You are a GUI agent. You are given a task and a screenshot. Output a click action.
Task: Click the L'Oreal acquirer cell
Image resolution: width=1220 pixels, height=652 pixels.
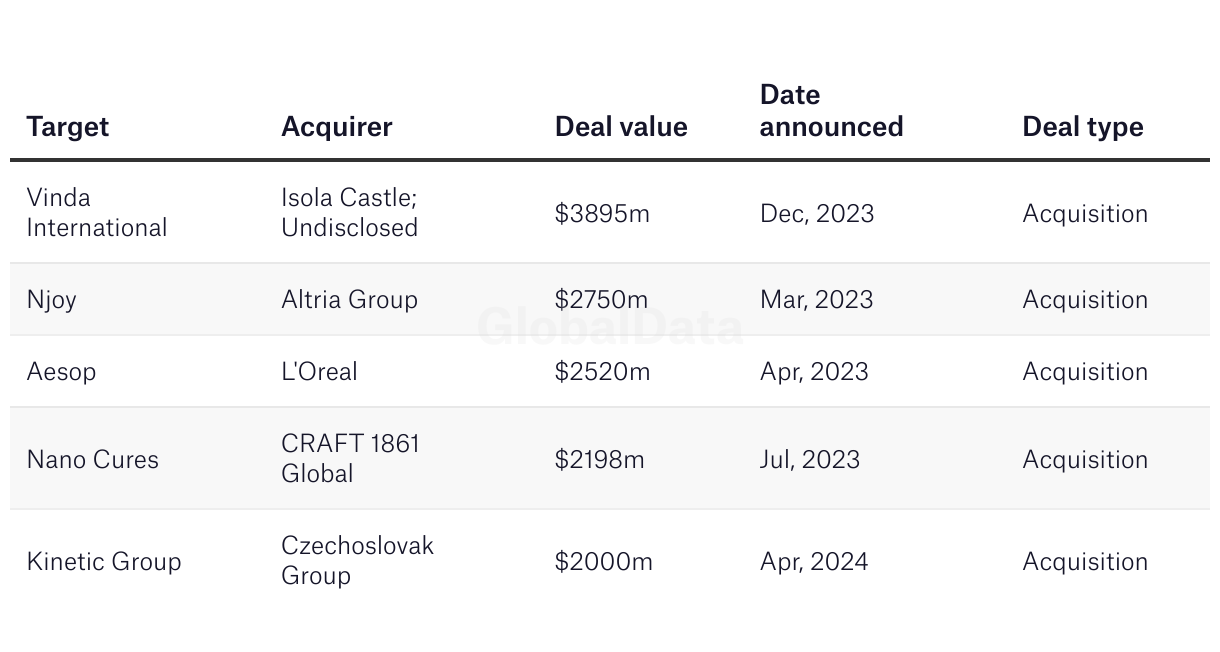pos(319,372)
